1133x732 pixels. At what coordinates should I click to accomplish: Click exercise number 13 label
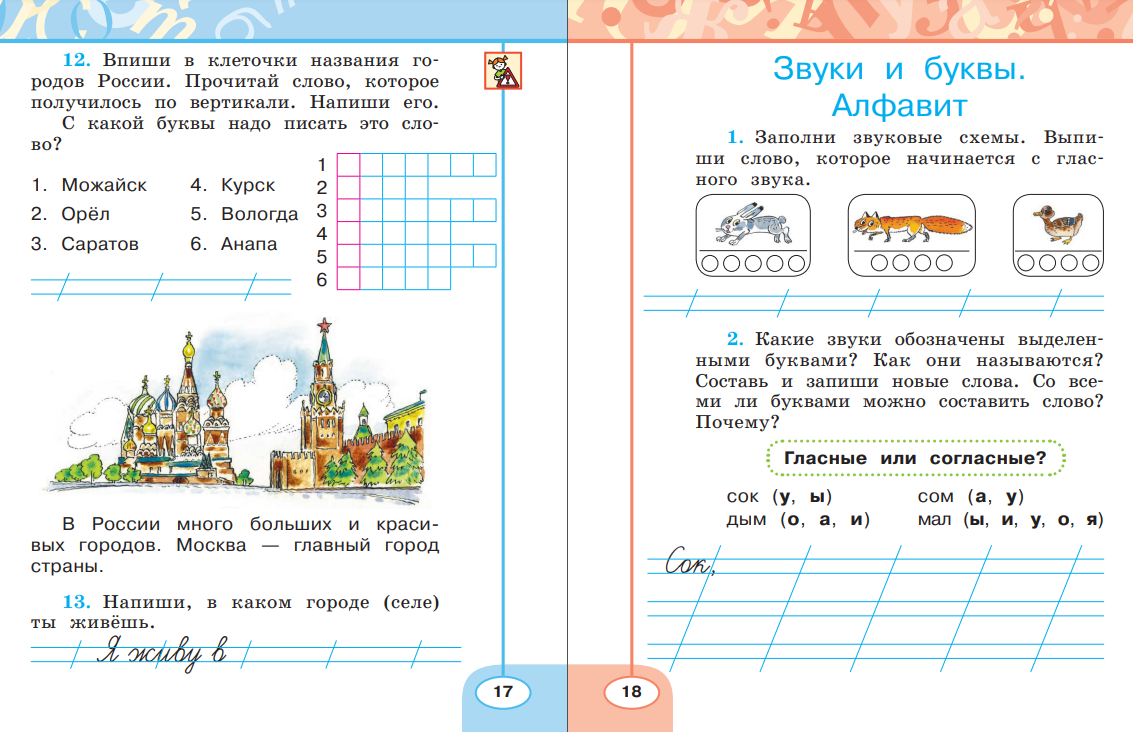(77, 602)
